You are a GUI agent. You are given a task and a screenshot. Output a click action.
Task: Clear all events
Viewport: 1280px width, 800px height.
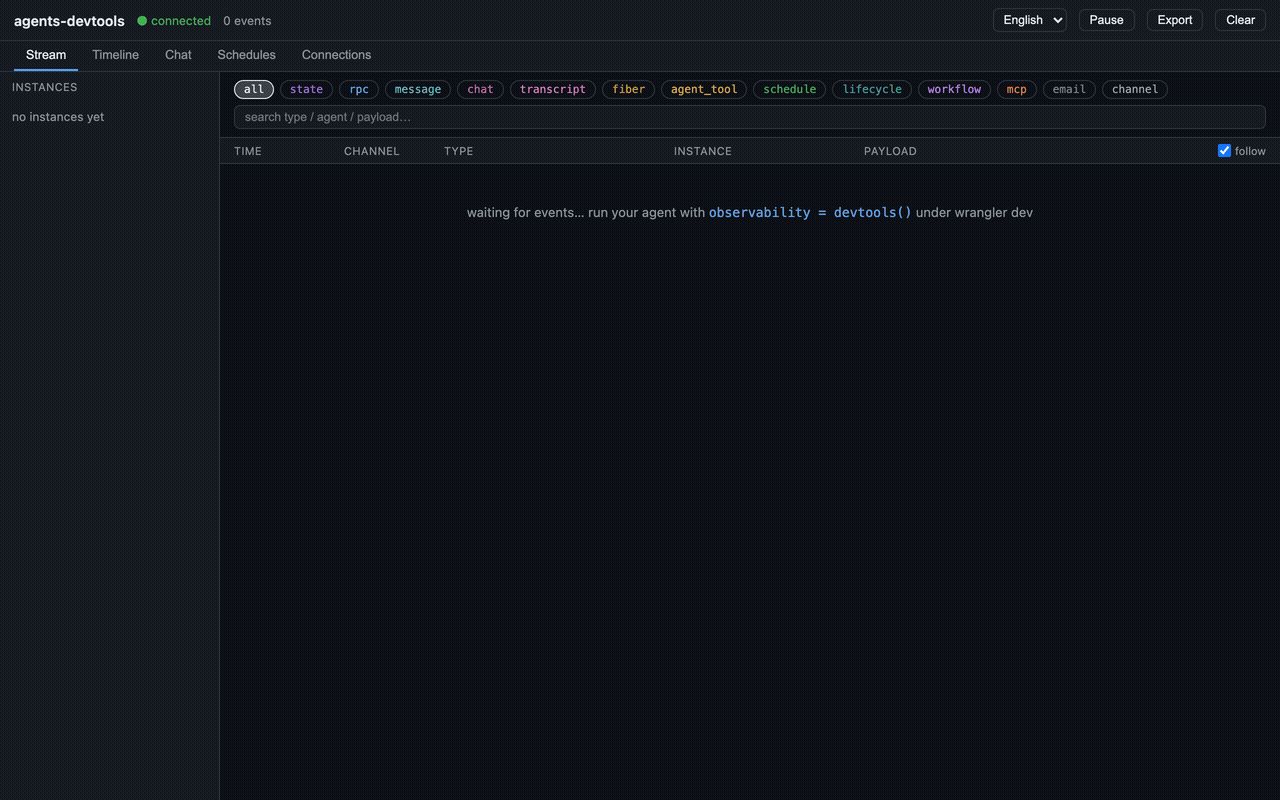pos(1240,20)
